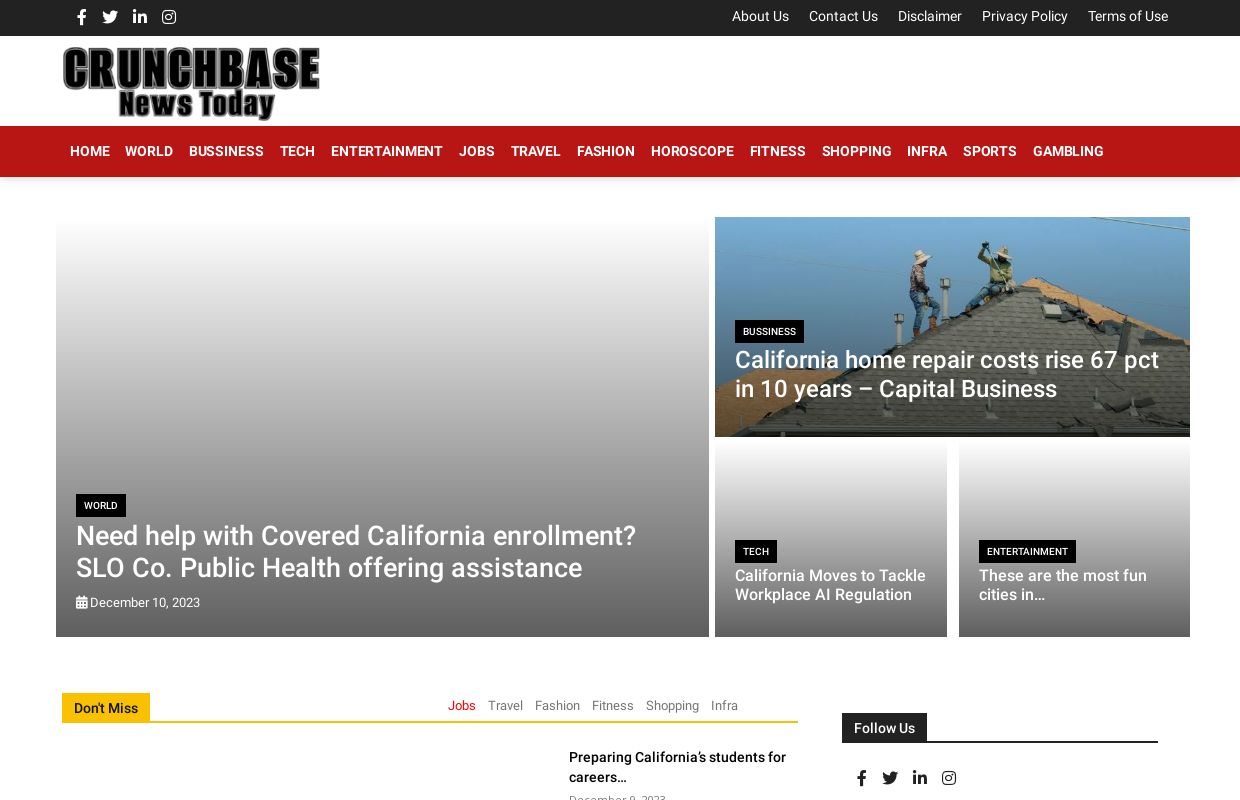Switch to the Travel filter tab
This screenshot has width=1240, height=800.
tap(505, 706)
